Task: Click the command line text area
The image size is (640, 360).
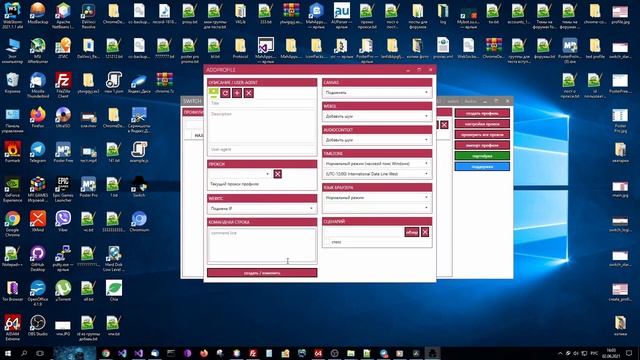Action: coord(262,245)
